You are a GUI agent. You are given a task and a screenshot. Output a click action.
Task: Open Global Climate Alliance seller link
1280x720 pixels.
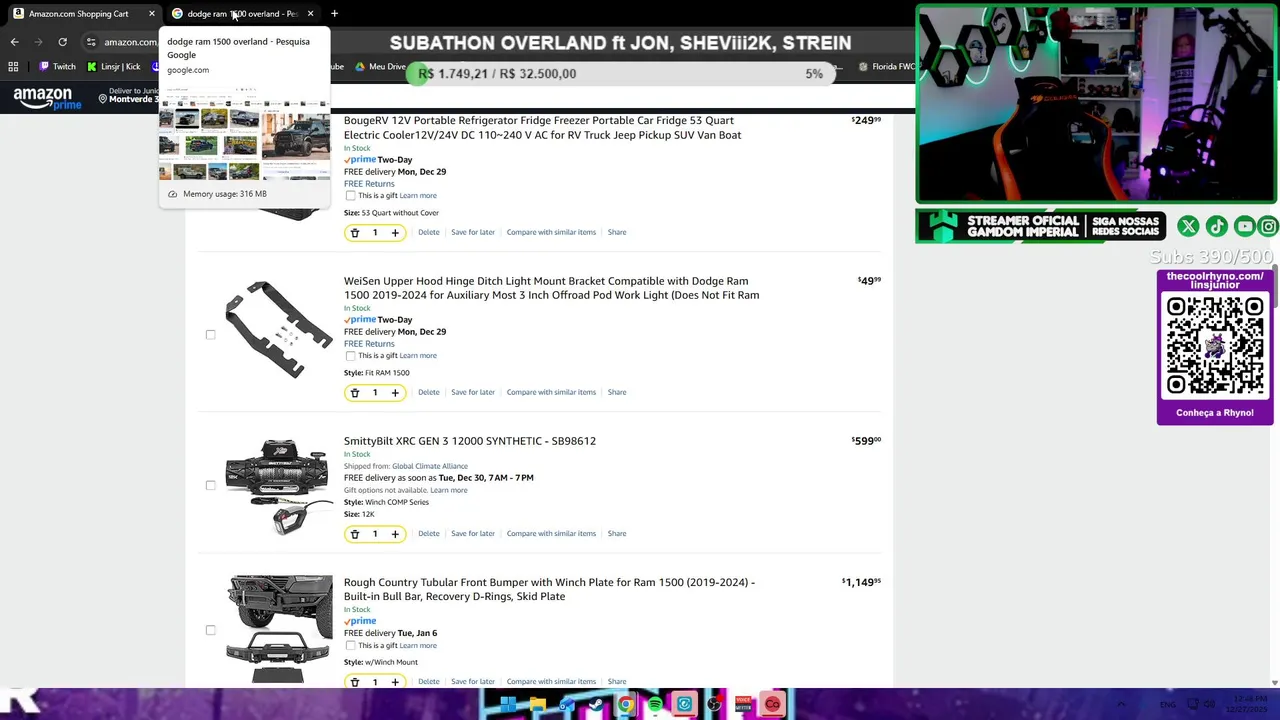[430, 466]
